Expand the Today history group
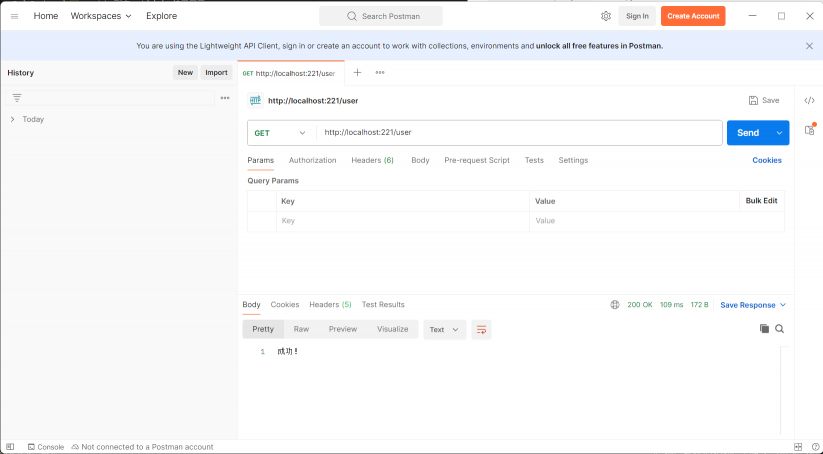The height and width of the screenshot is (454, 823). [x=12, y=119]
